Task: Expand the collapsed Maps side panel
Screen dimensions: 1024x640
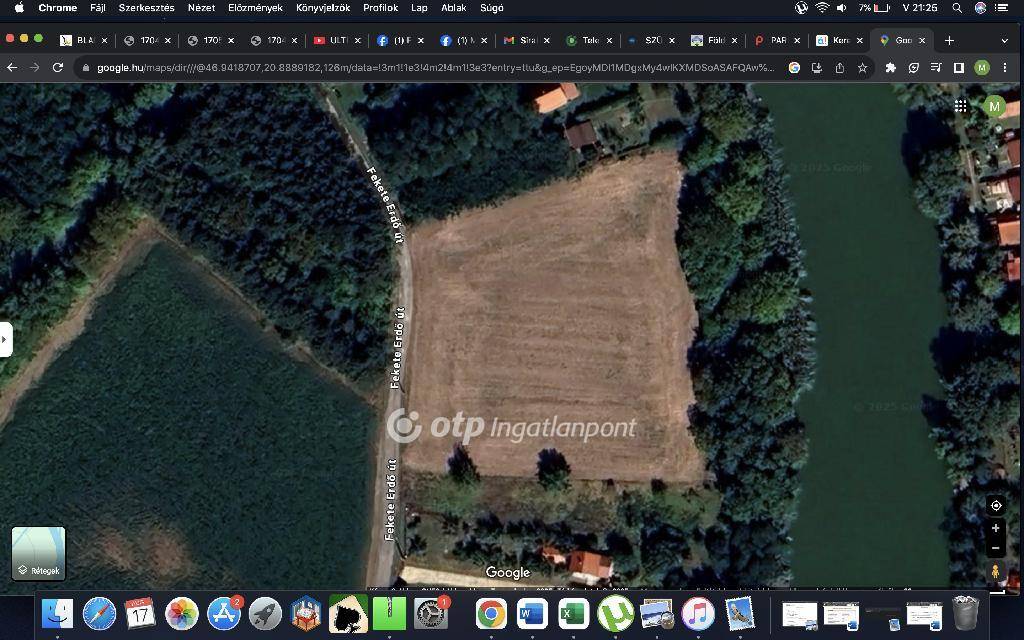Action: tap(5, 339)
